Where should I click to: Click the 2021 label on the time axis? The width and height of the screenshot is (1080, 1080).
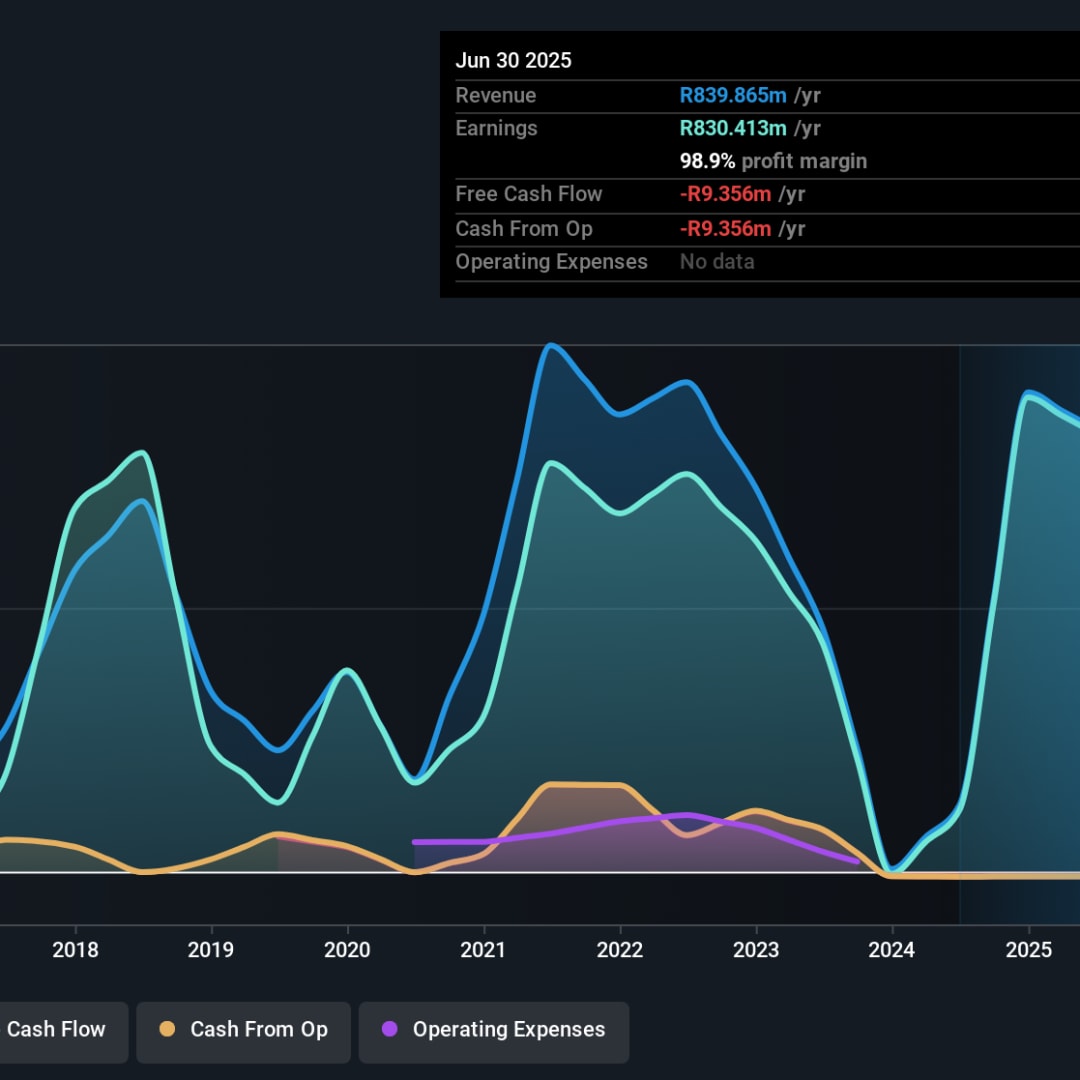(483, 950)
